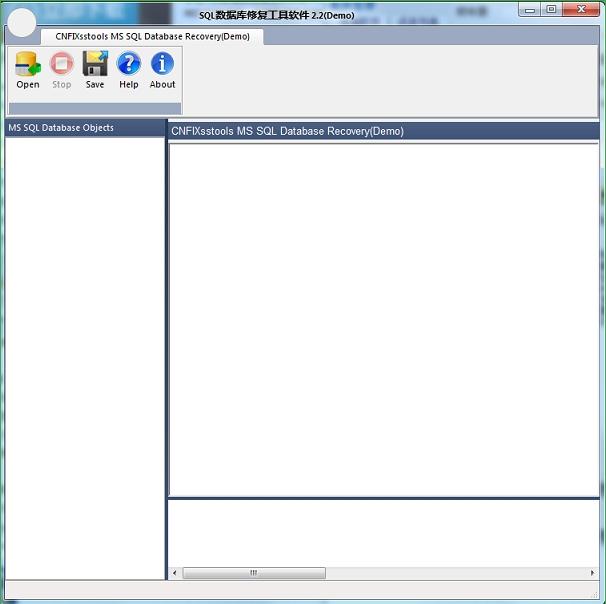Viewport: 606px width, 604px height.
Task: Select the CNFIXsstools MS SQL Database Recovery tab
Action: [x=152, y=36]
